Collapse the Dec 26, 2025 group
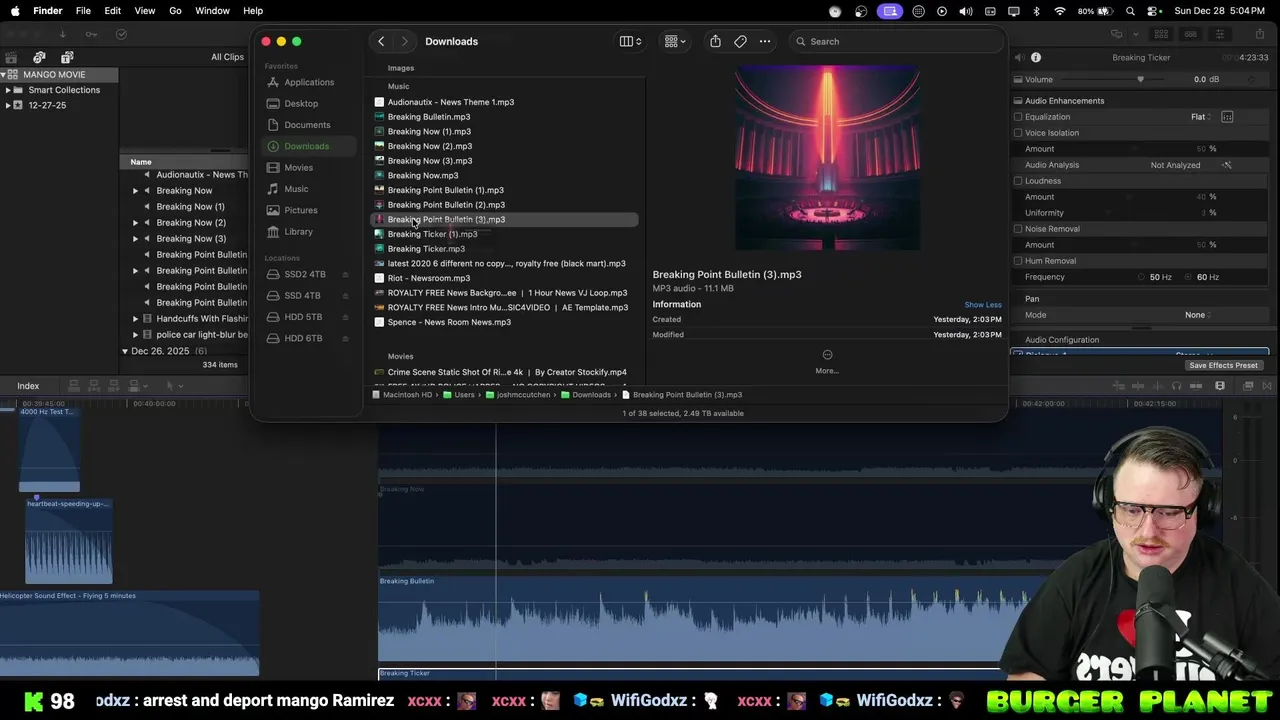This screenshot has height=720, width=1280. pyautogui.click(x=125, y=351)
